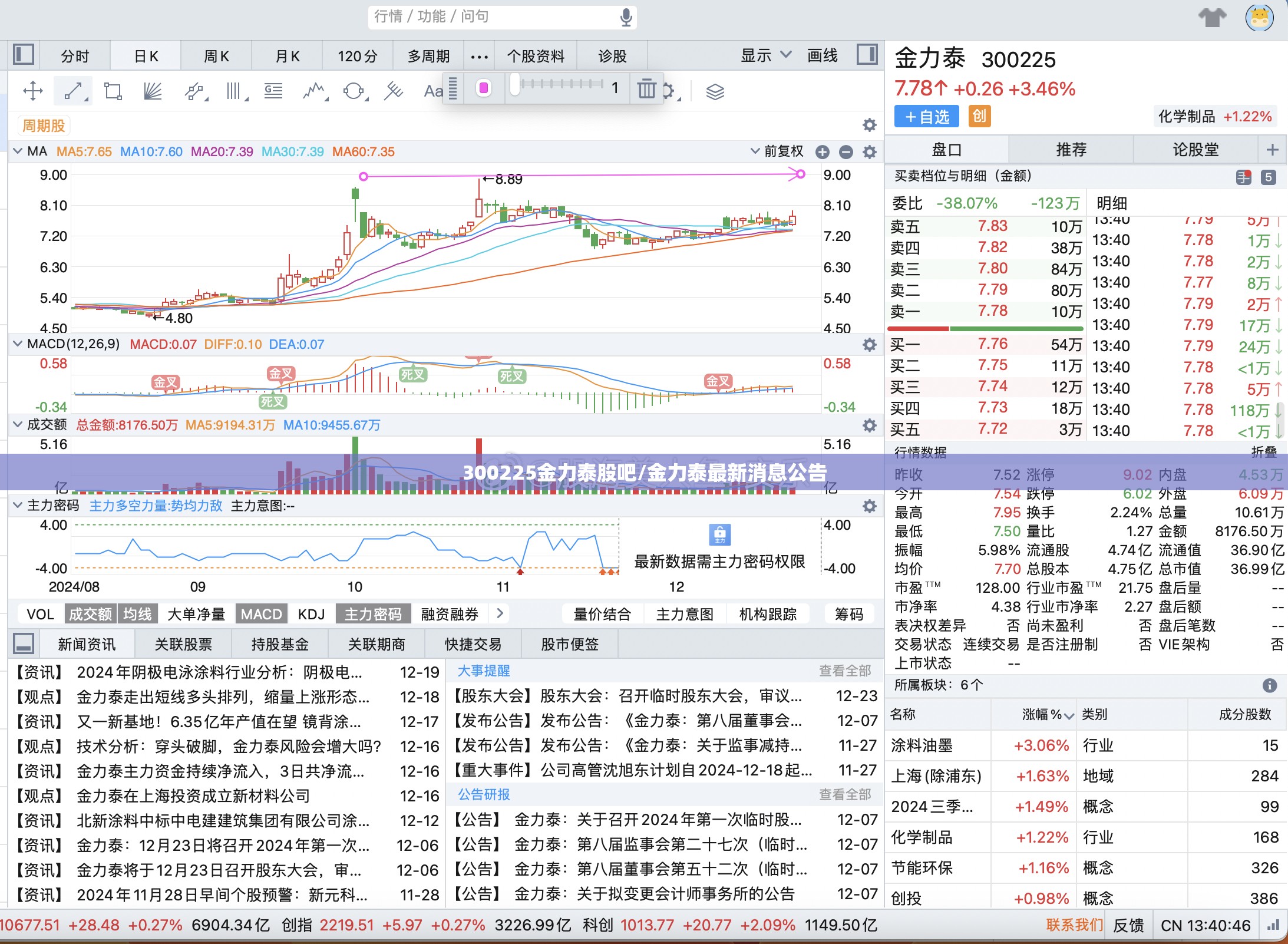
Task: Switch to 日K chart tab
Action: tap(146, 56)
